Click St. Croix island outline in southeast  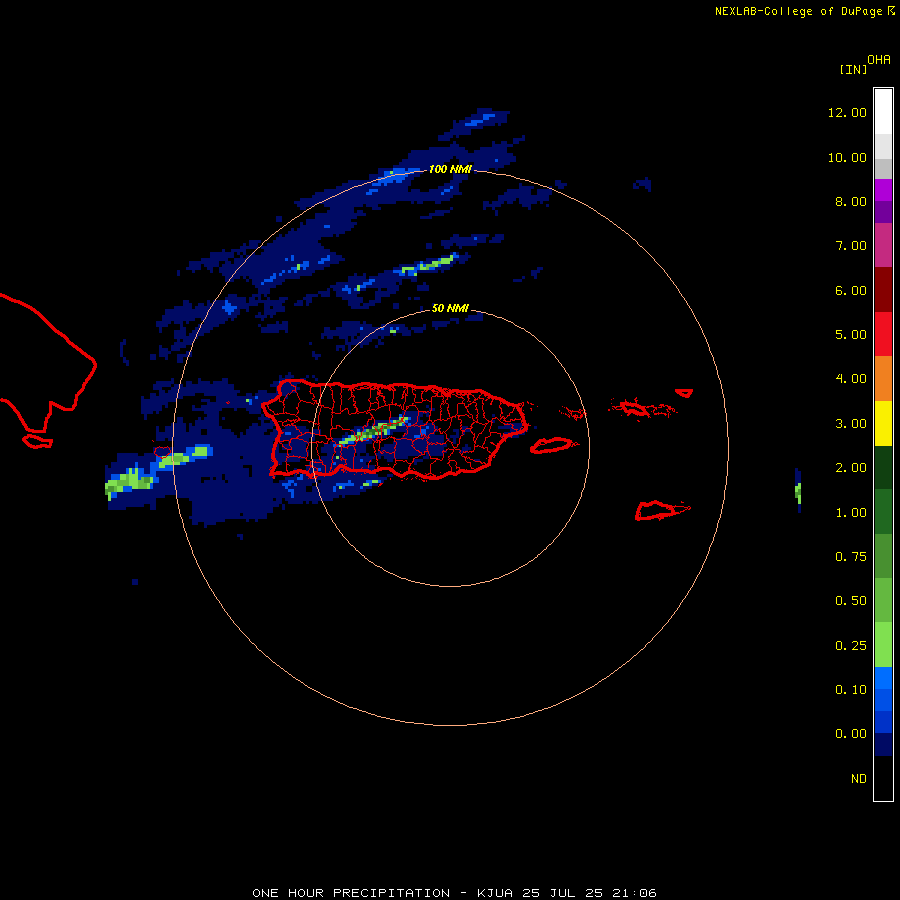pos(662,510)
